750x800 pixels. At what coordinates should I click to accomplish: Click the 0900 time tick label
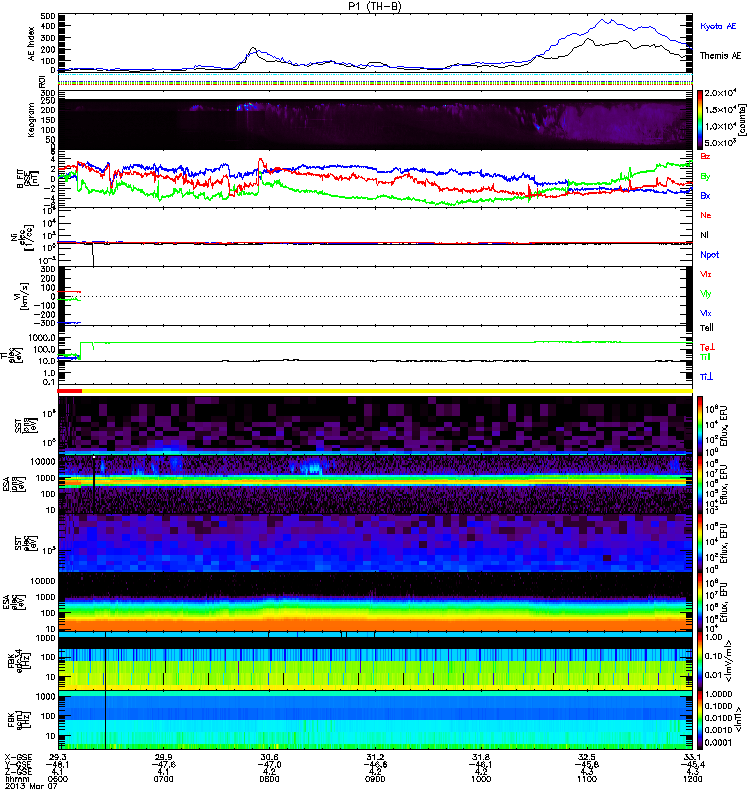coord(375,779)
